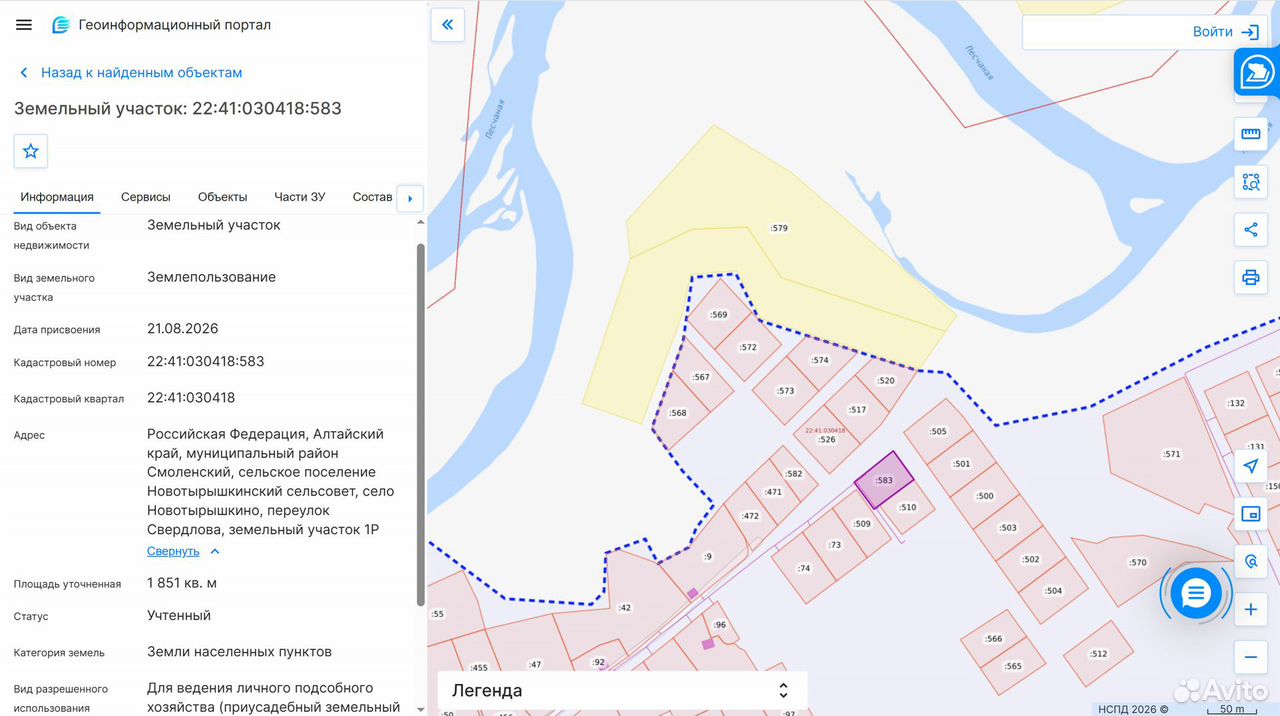Click the Землепользование value

point(211,277)
